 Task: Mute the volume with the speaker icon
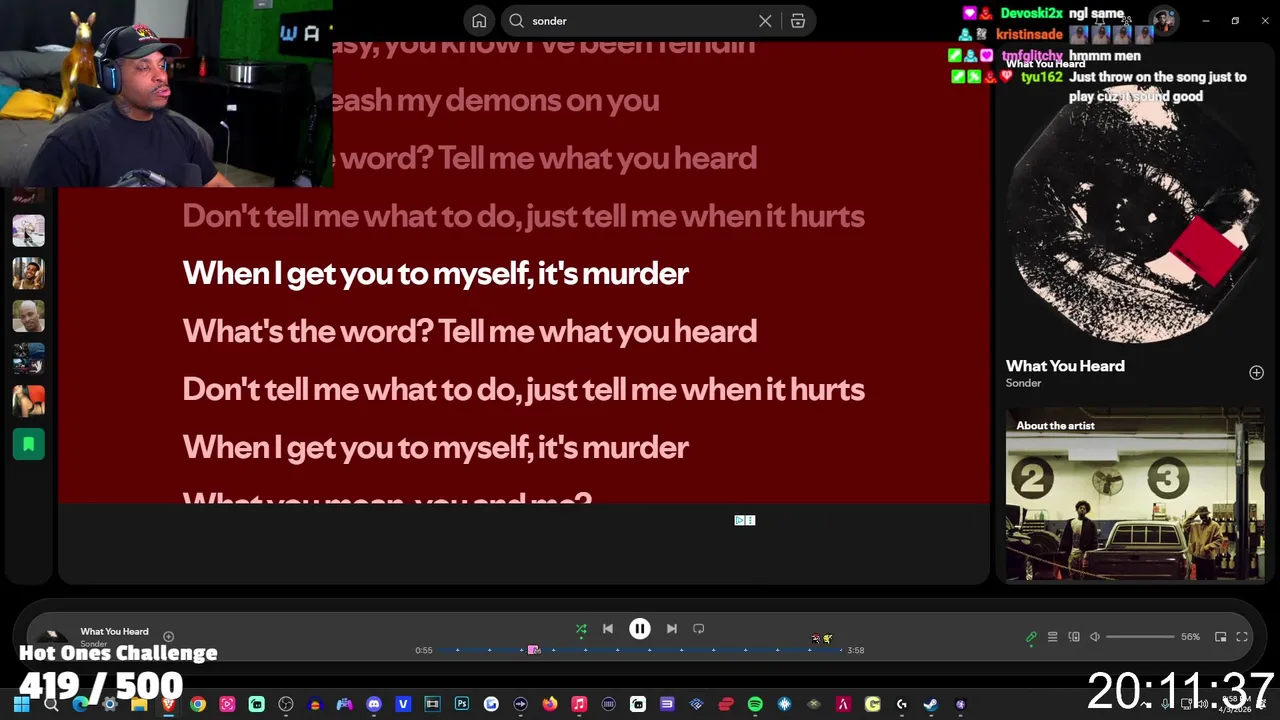[1095, 637]
